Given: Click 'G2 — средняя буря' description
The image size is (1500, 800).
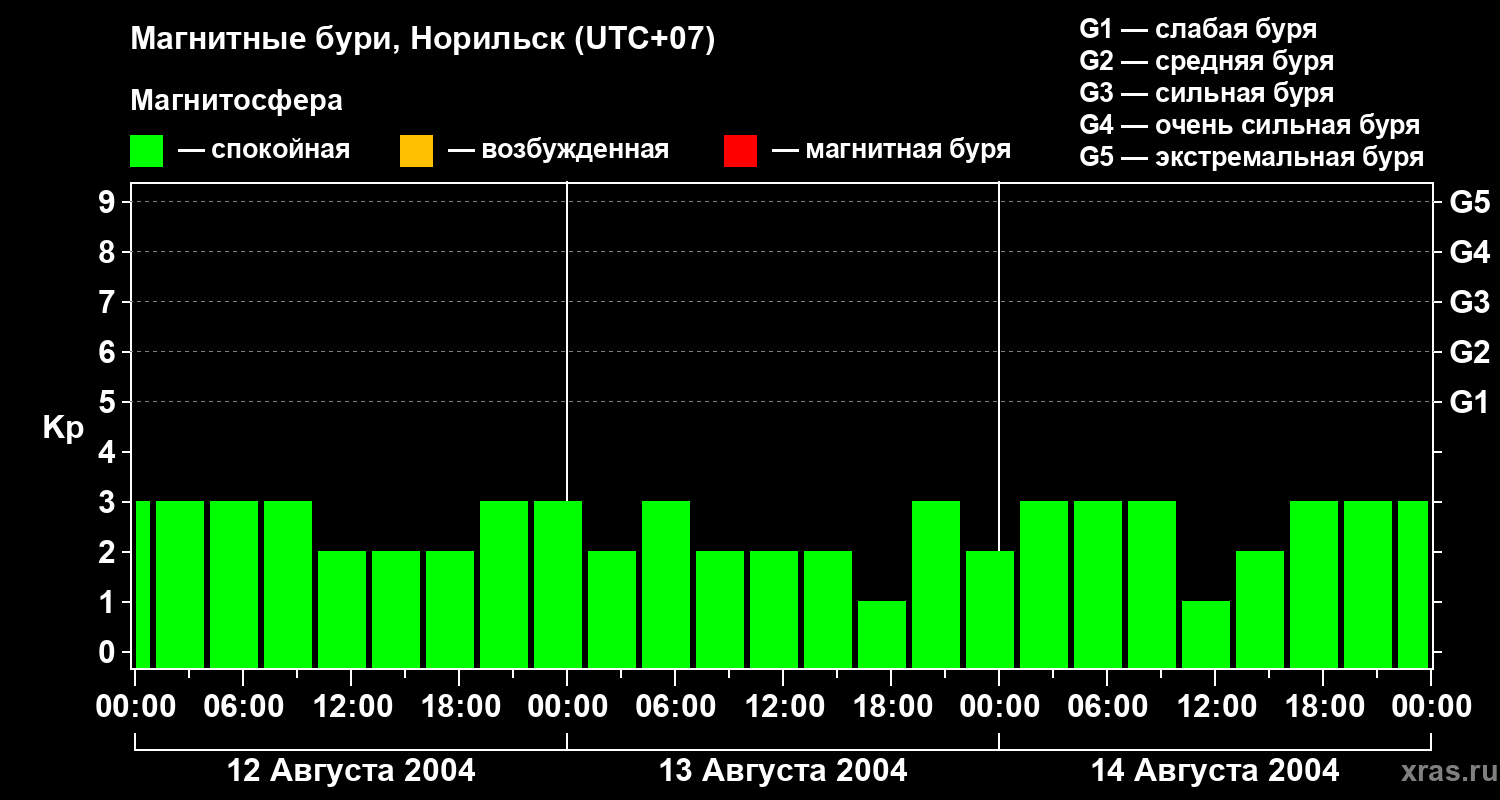Looking at the screenshot, I should [1207, 61].
